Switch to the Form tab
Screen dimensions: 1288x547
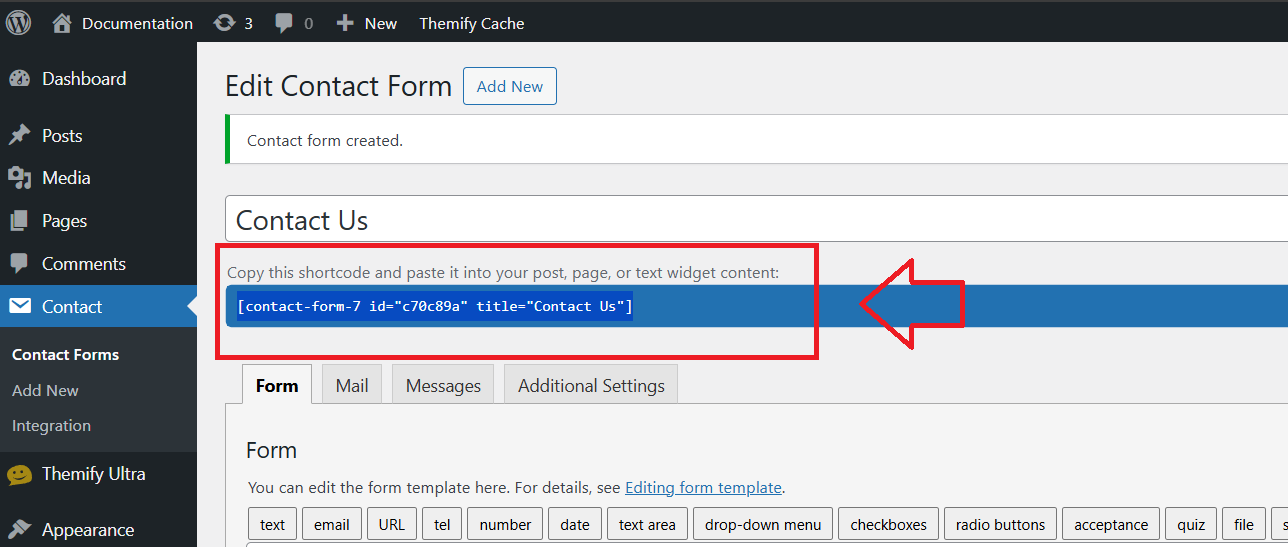click(x=277, y=385)
